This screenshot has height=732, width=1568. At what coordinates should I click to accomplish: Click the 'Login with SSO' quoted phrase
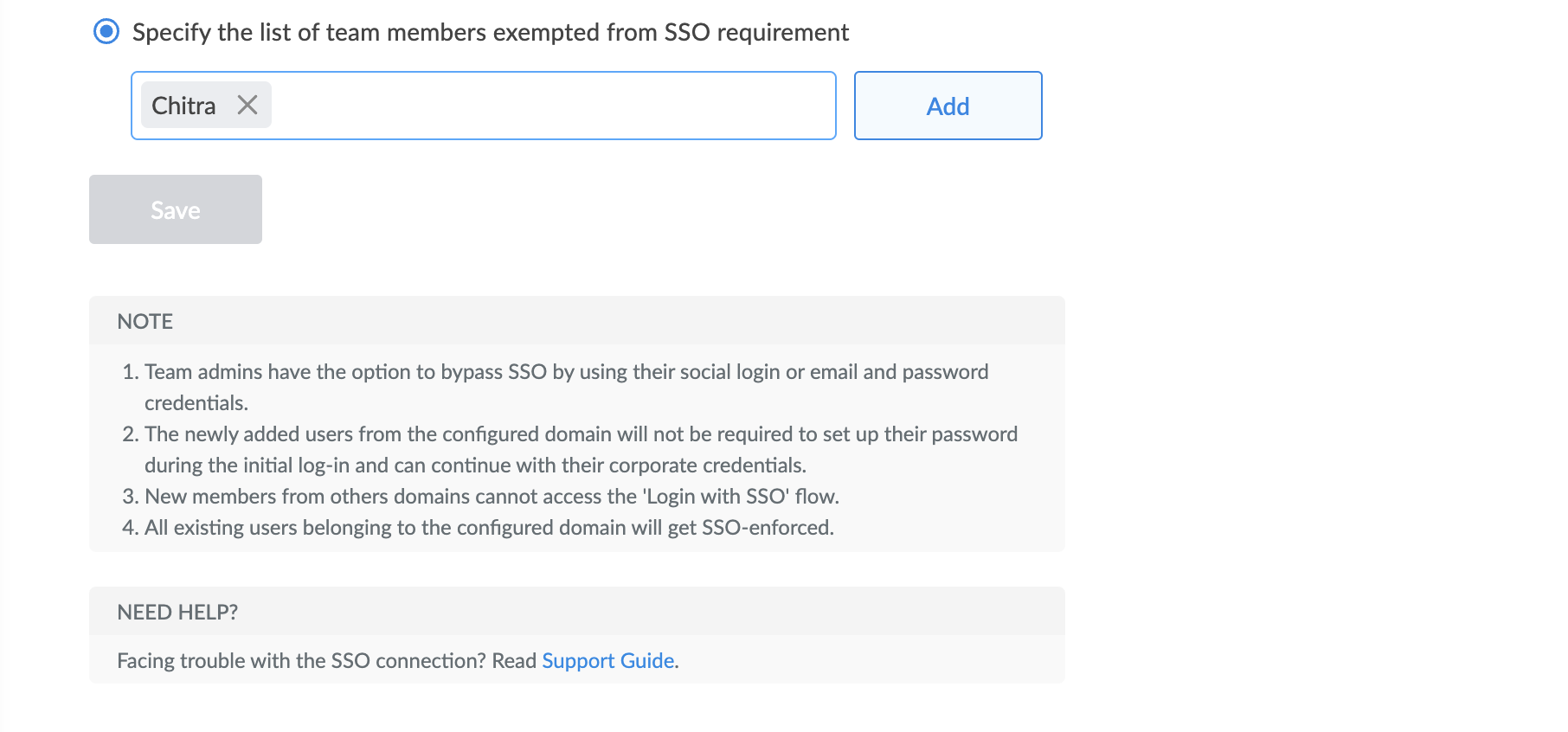coord(716,496)
